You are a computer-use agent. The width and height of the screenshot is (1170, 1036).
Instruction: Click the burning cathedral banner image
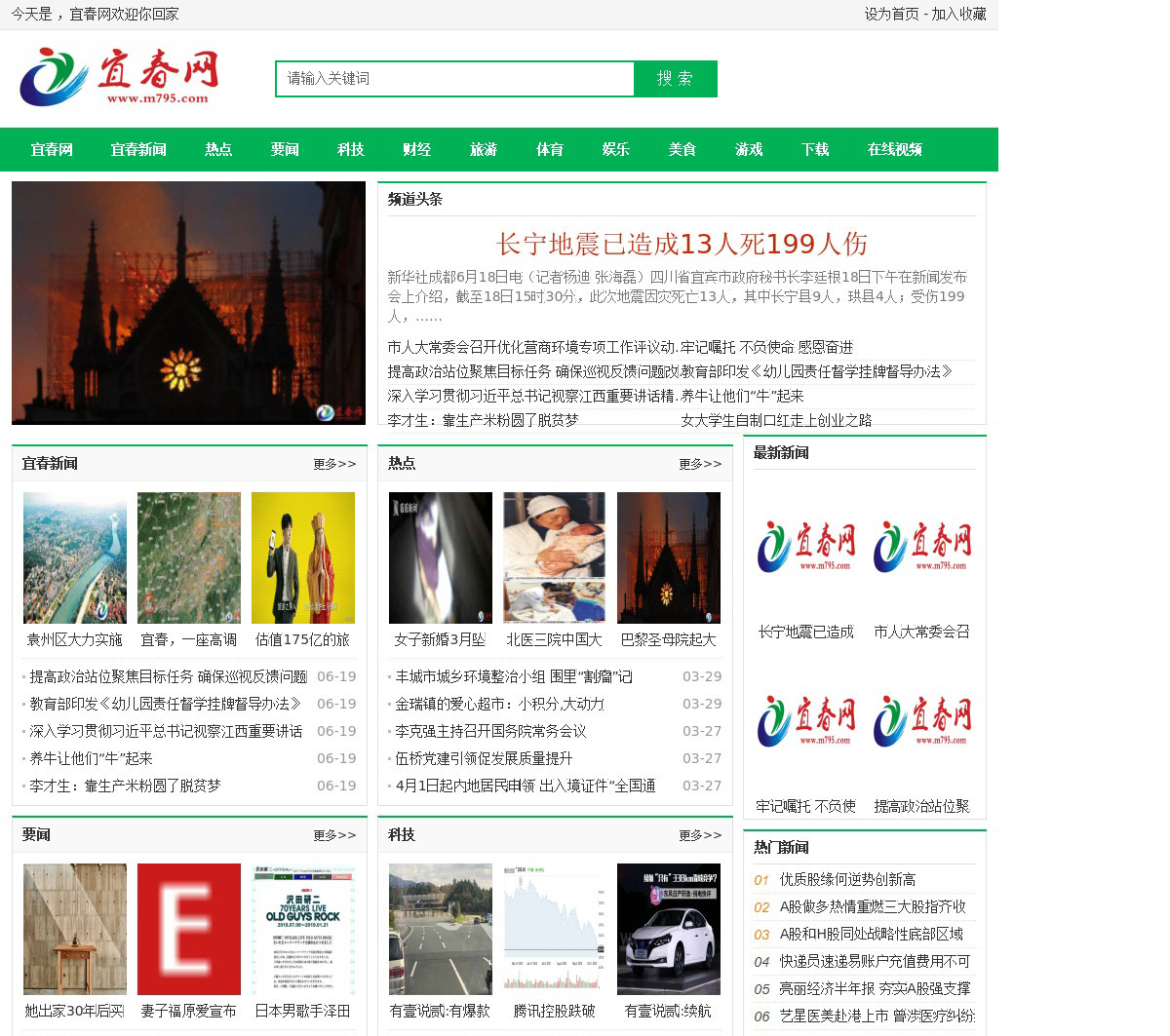coord(188,303)
